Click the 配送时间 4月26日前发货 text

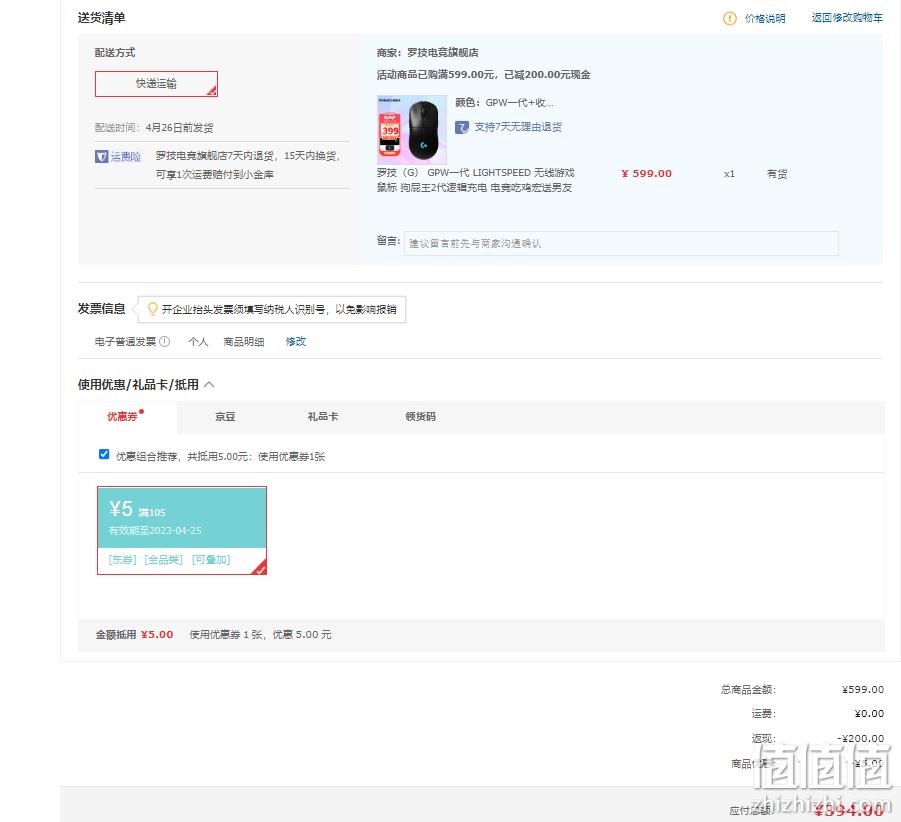[154, 128]
